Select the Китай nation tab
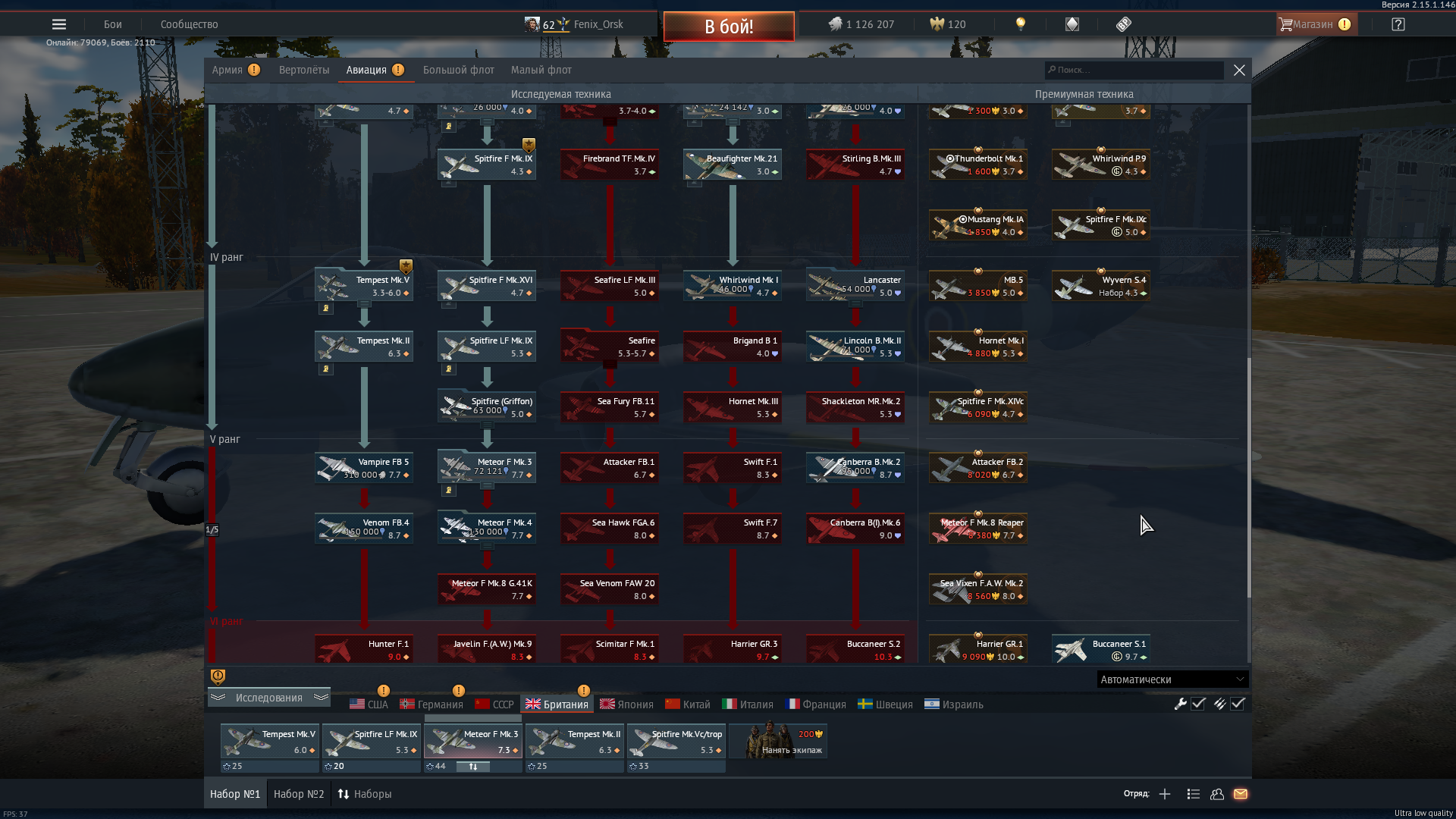The width and height of the screenshot is (1456, 819). (x=688, y=704)
